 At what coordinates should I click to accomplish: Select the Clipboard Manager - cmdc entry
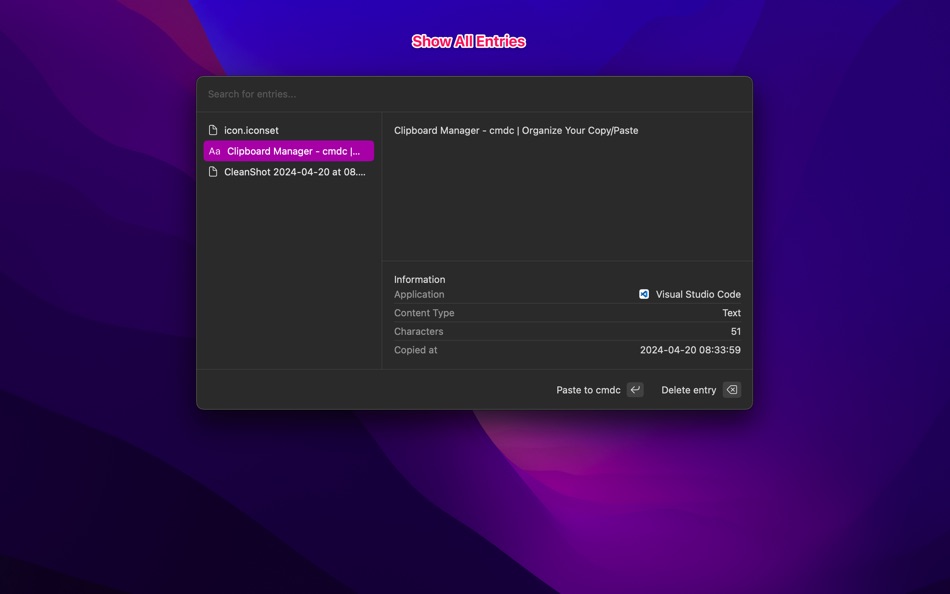tap(290, 151)
